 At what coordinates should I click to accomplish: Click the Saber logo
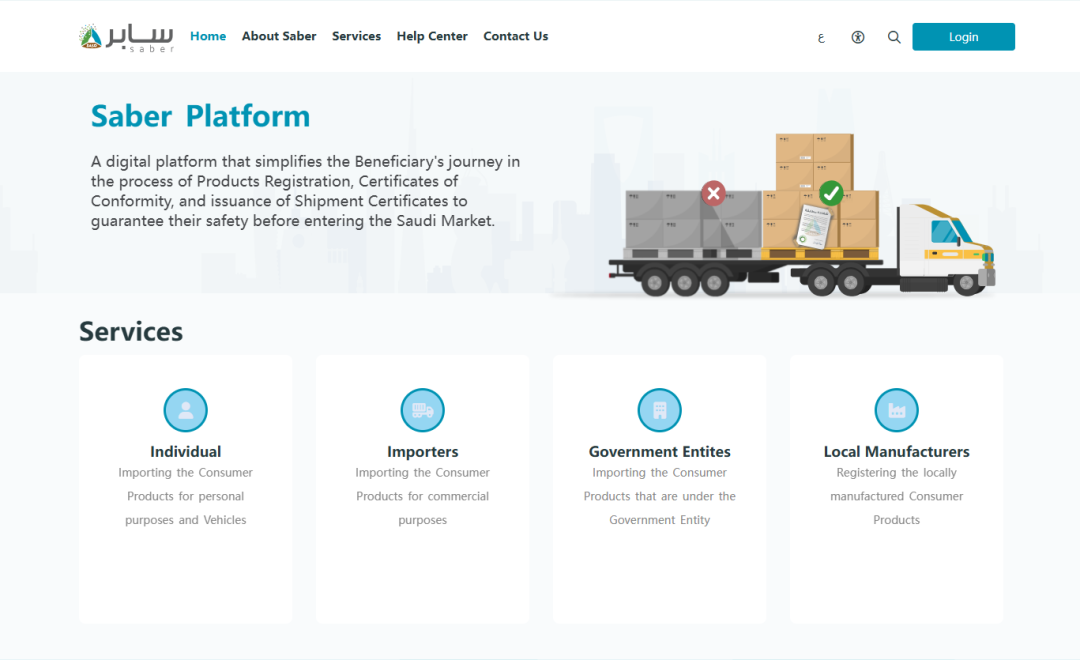126,37
